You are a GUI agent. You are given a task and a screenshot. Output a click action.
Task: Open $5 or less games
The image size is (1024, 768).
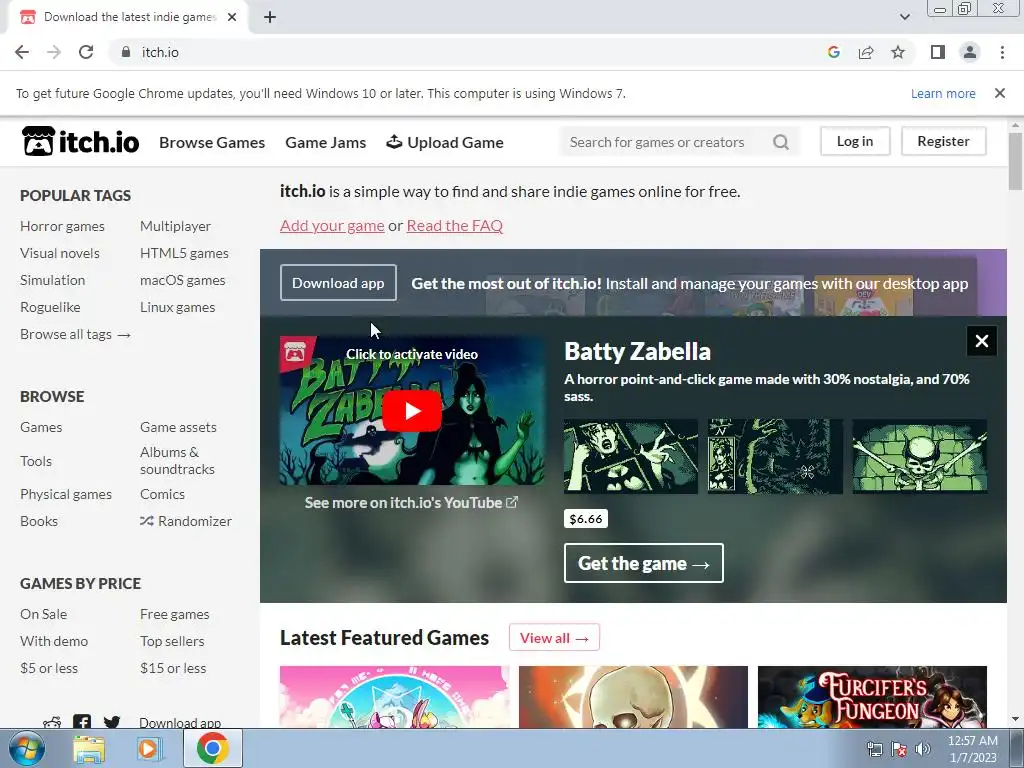[x=49, y=668]
